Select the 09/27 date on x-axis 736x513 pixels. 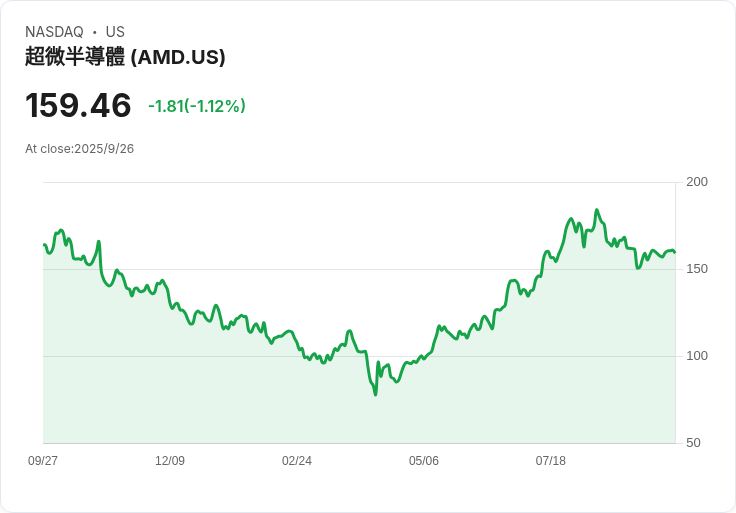point(43,461)
